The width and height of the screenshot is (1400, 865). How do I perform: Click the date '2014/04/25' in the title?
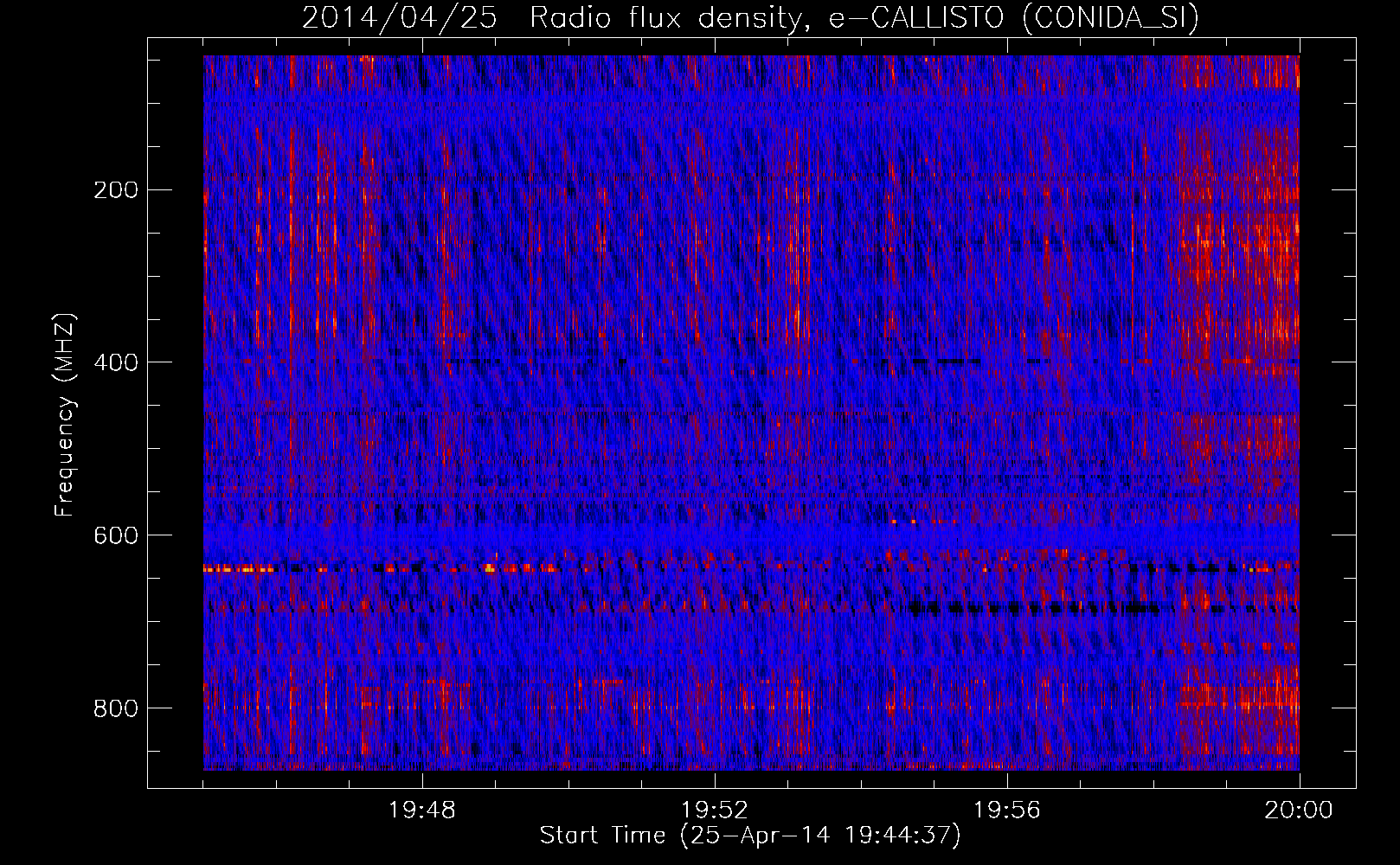[x=399, y=18]
